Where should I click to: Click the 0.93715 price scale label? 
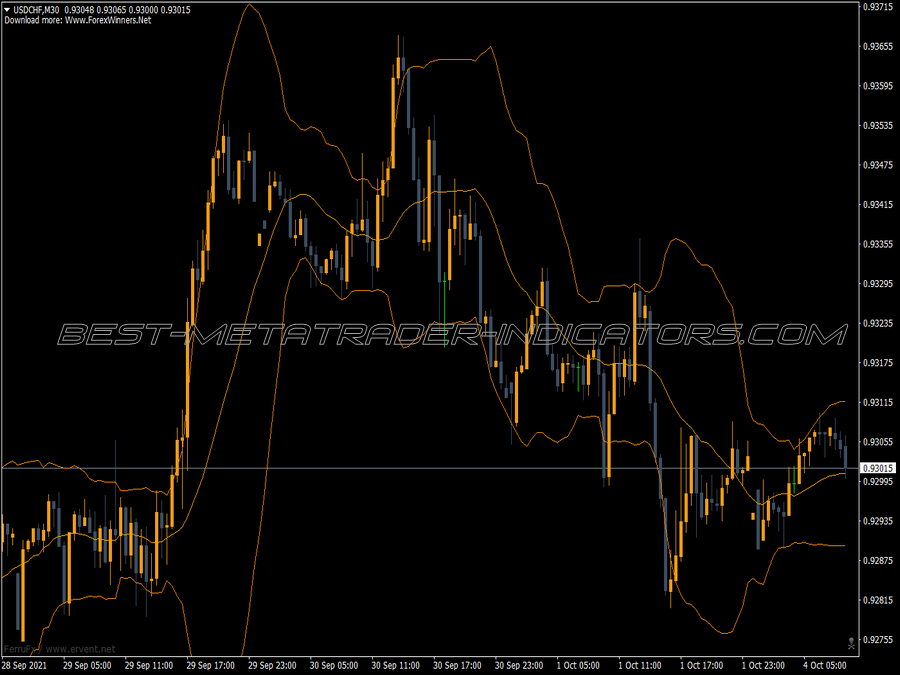click(878, 7)
